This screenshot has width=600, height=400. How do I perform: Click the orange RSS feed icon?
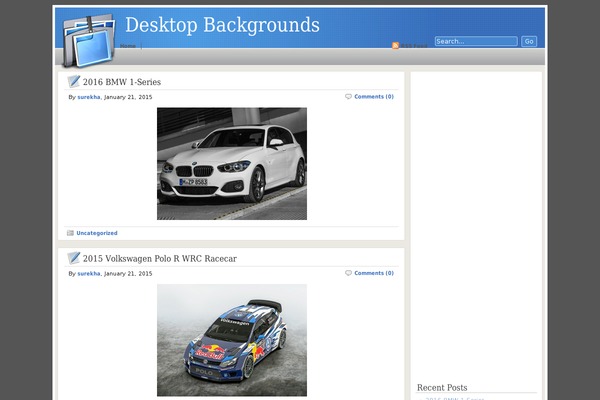click(x=395, y=46)
